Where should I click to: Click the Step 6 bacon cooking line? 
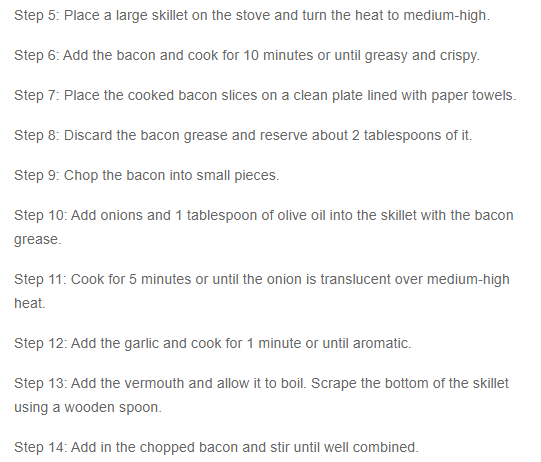click(x=247, y=56)
